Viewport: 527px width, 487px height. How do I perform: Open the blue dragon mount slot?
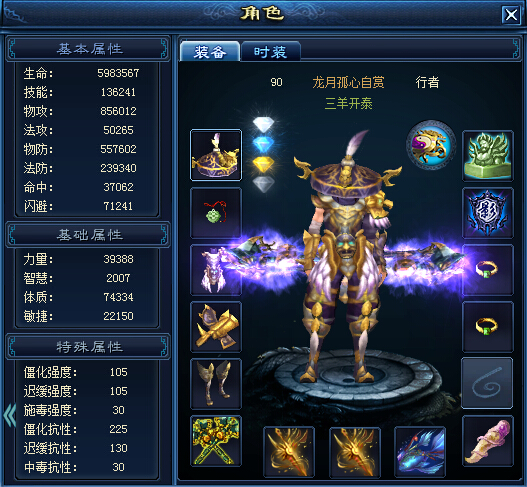(x=420, y=452)
